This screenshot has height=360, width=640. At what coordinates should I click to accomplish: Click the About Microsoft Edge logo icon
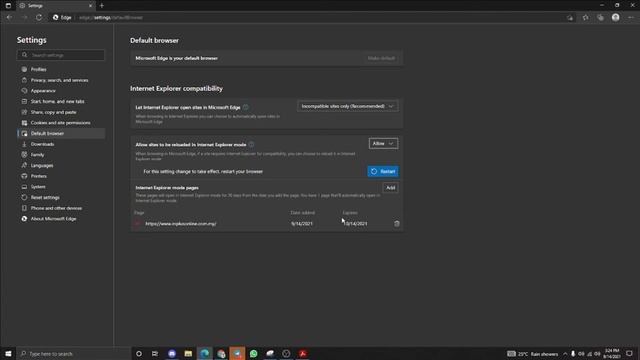click(x=24, y=219)
